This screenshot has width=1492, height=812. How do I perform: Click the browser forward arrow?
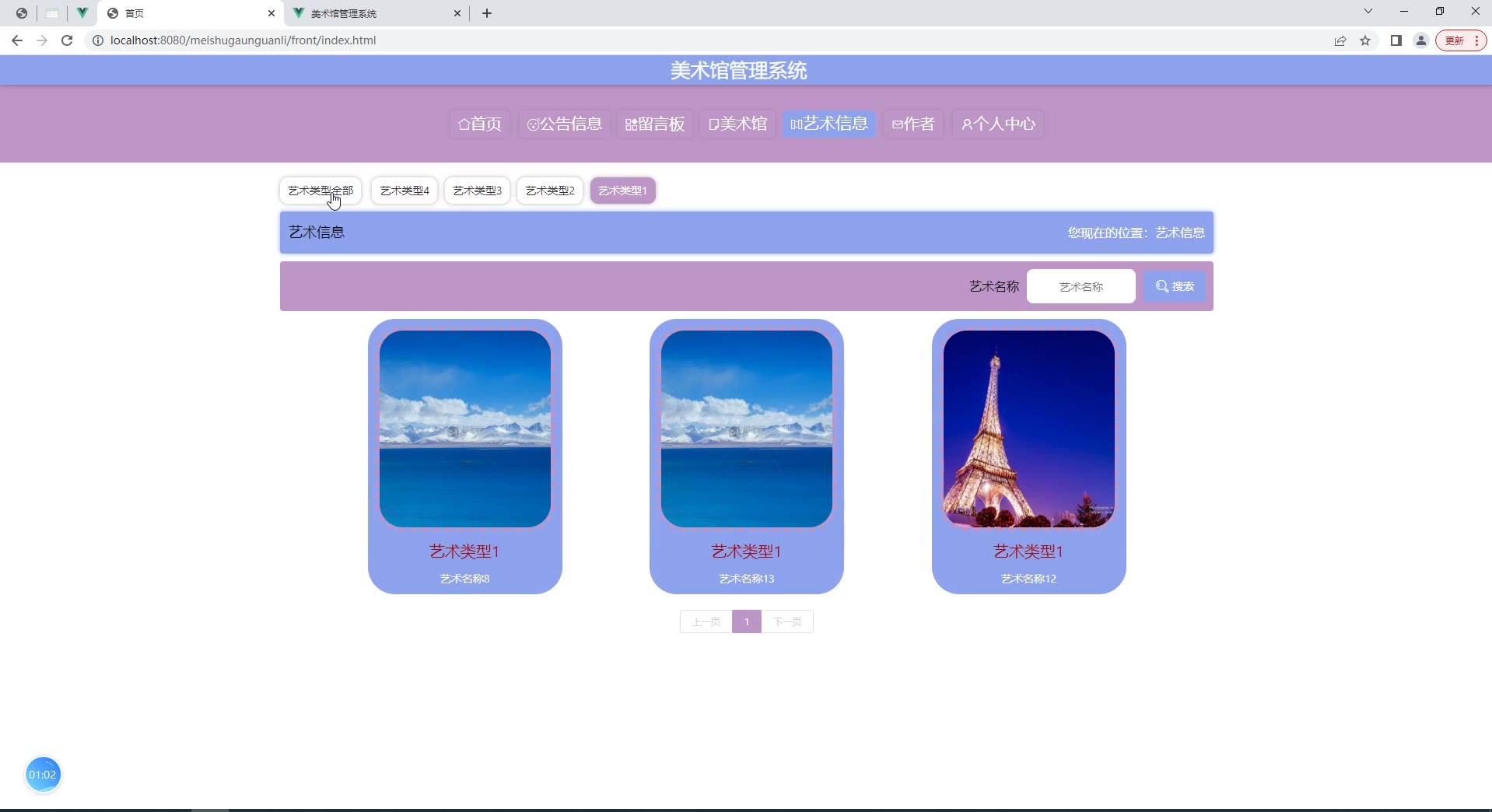click(x=42, y=40)
